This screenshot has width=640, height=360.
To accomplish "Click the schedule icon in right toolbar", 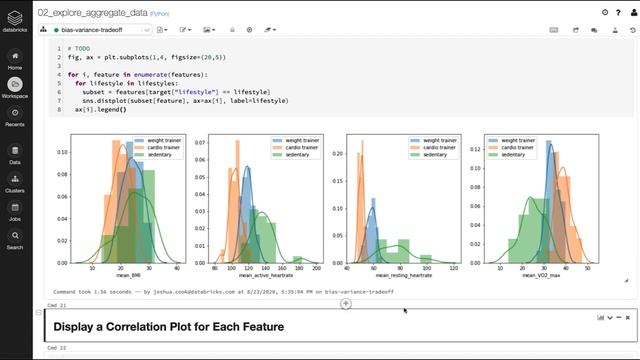I will point(576,30).
